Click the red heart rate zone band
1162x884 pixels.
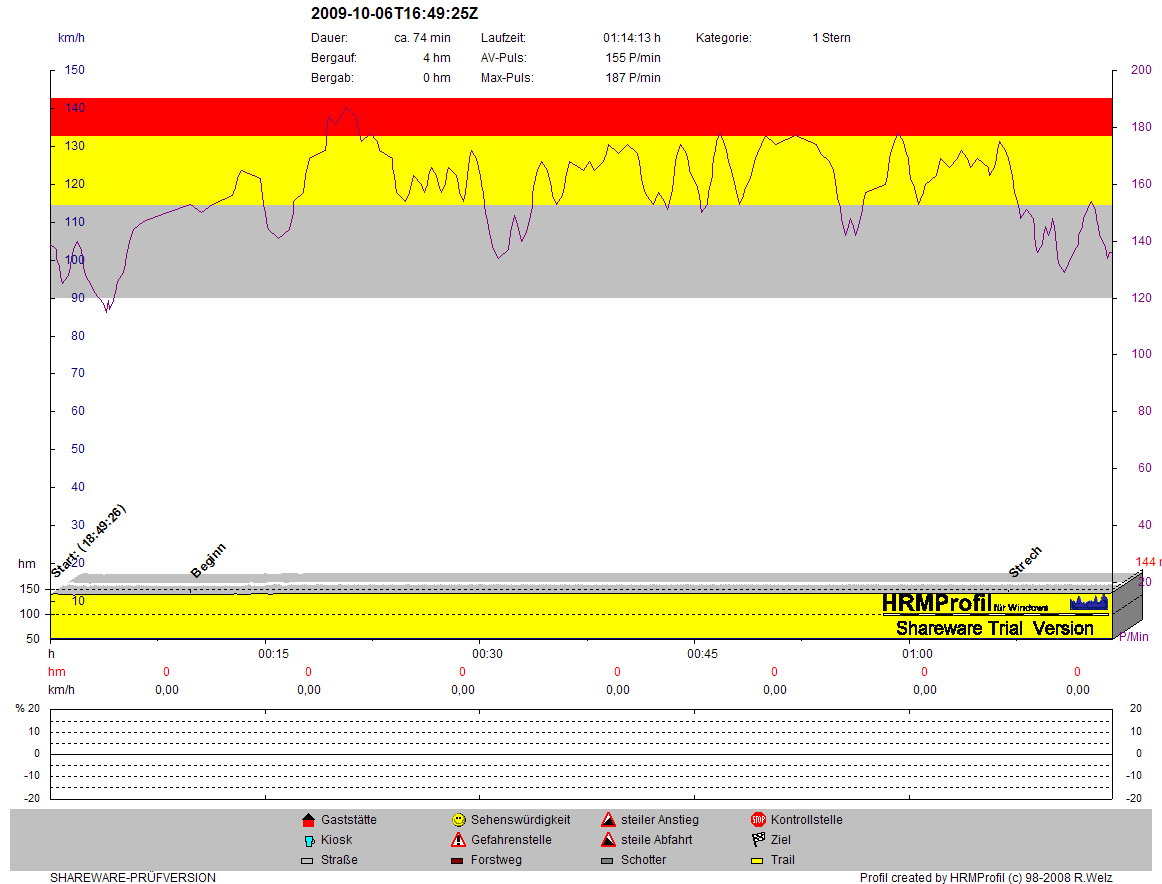point(580,116)
